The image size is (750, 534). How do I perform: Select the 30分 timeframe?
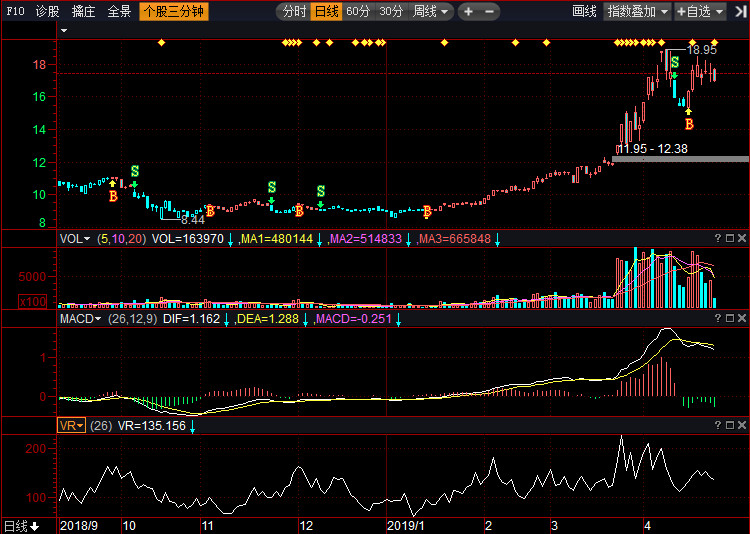391,12
